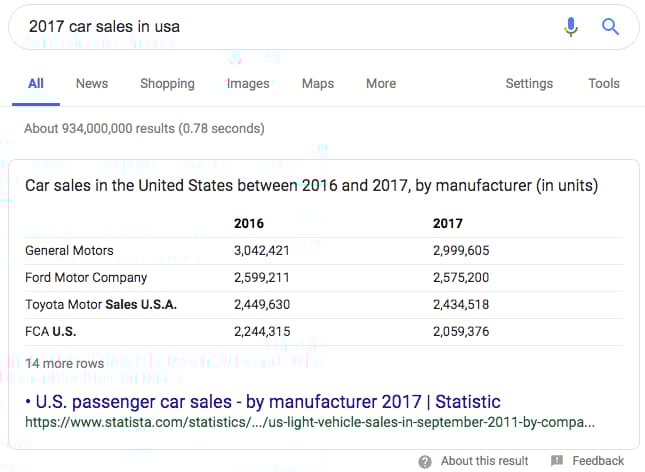Viewport: 645px width, 472px height.
Task: Click into the search query input field
Action: click(x=280, y=27)
